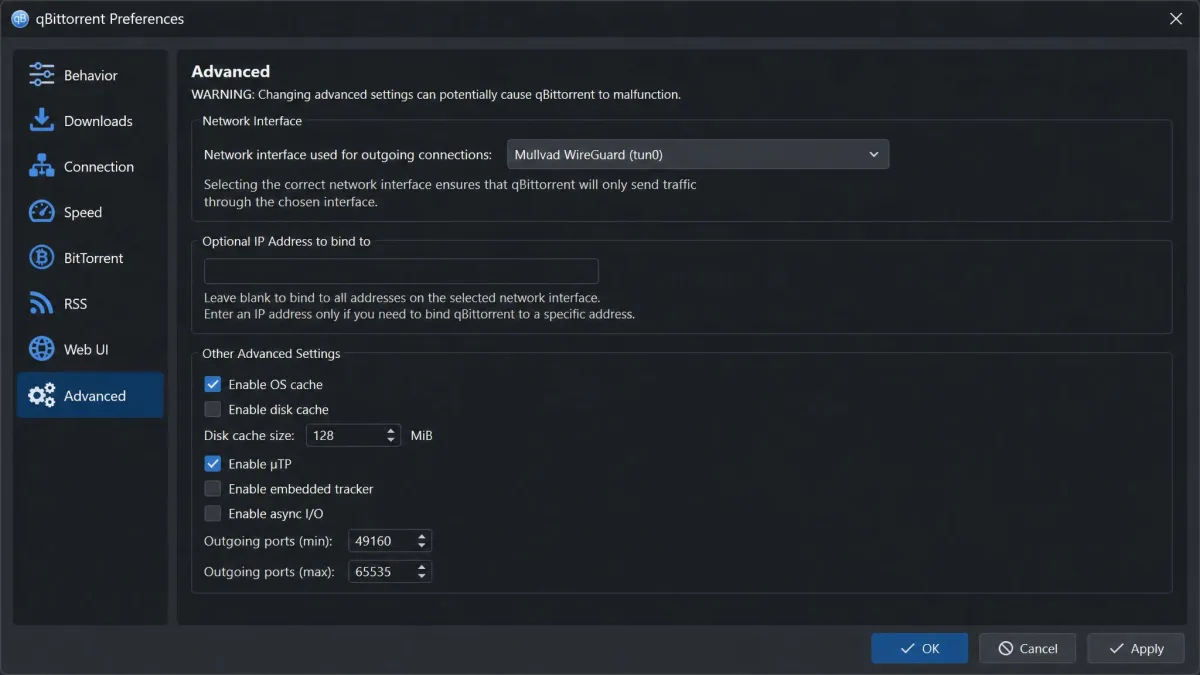Increase outgoing ports (max) value

(421, 567)
